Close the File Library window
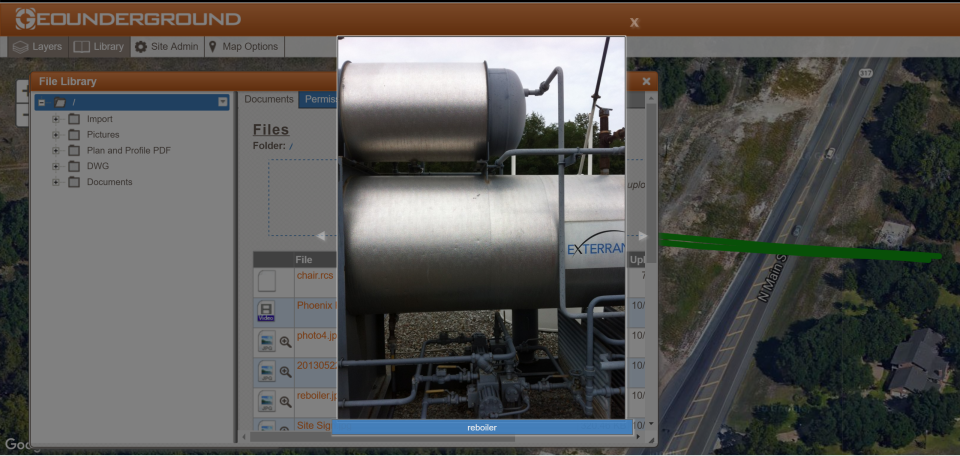This screenshot has width=960, height=456. pos(647,81)
